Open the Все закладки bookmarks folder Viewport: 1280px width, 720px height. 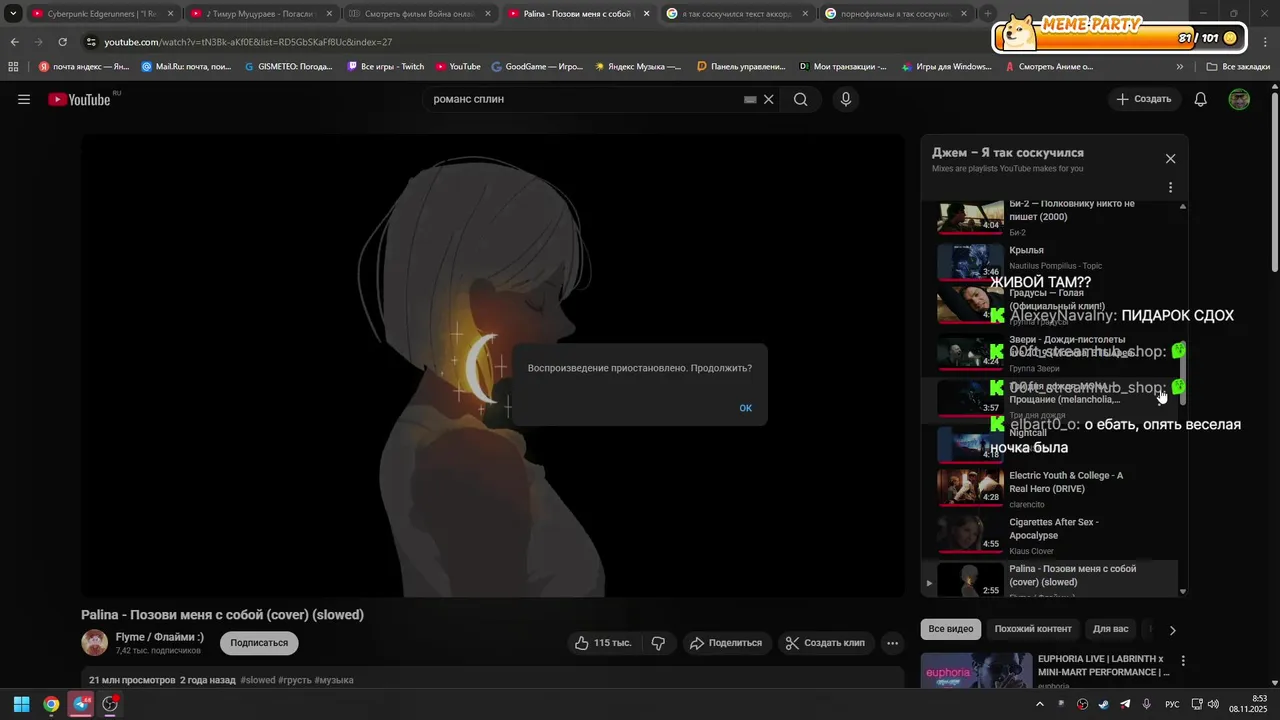click(x=1238, y=67)
